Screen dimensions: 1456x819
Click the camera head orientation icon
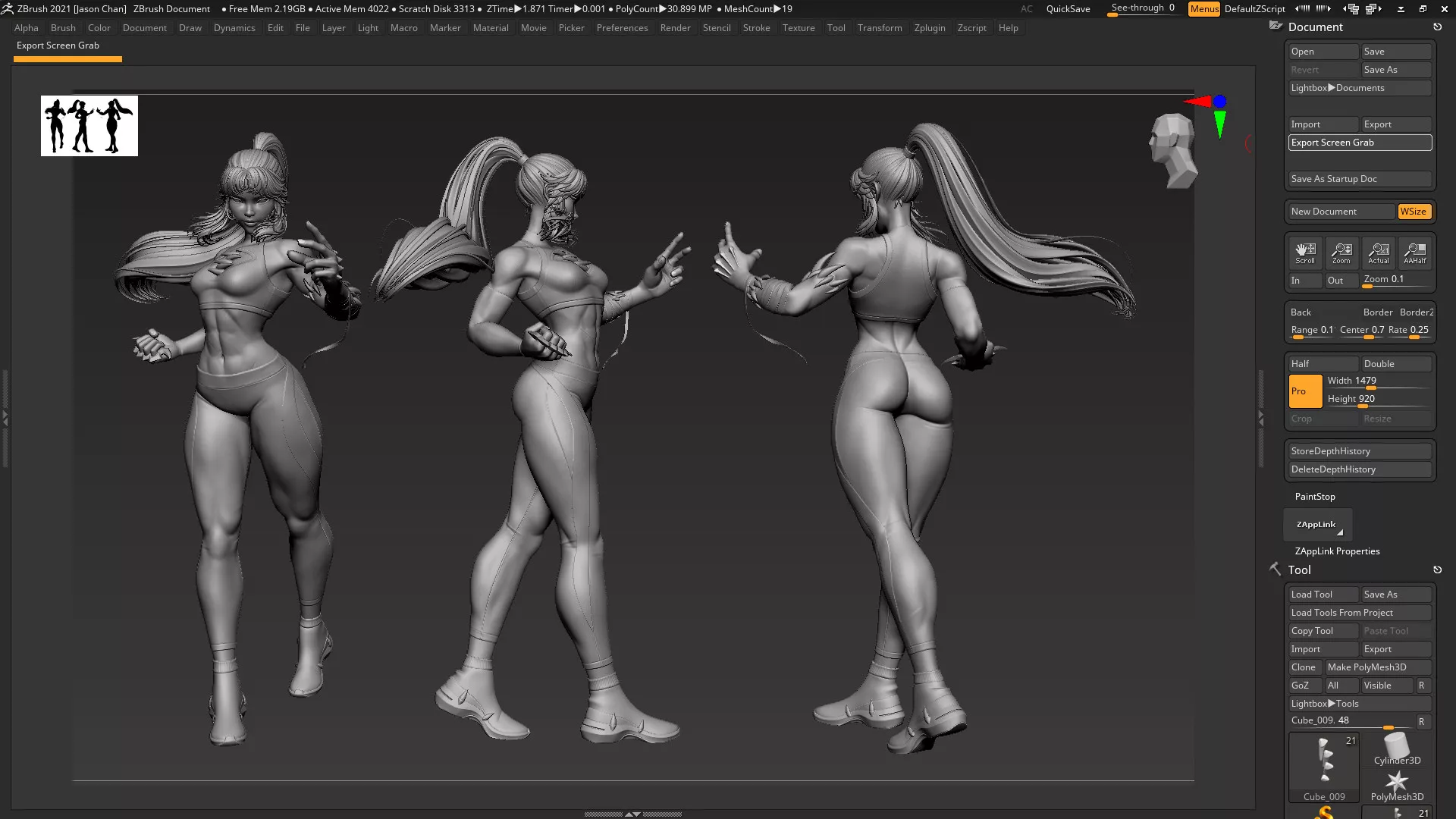click(x=1172, y=150)
